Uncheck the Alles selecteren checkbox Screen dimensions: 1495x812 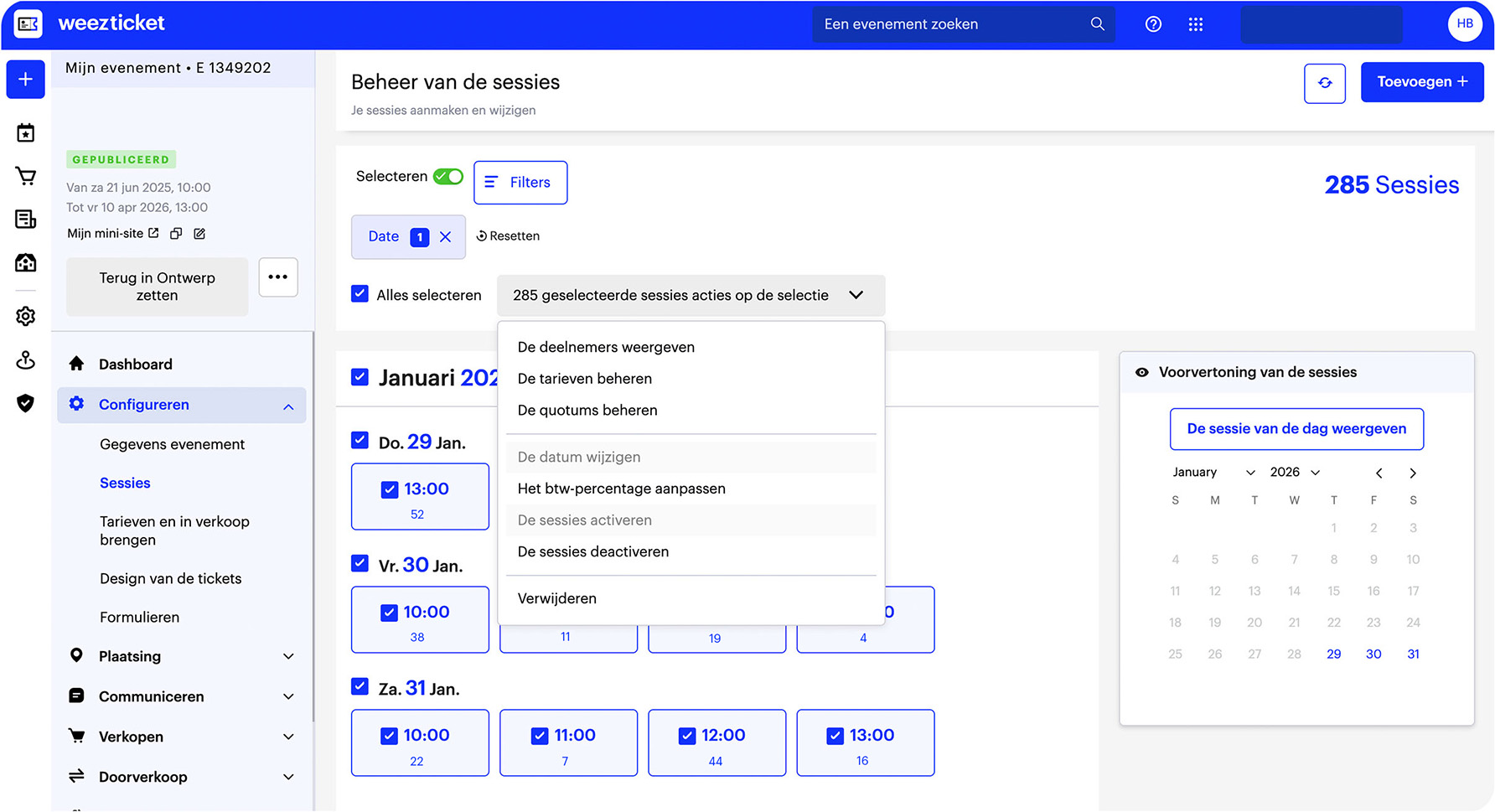[360, 294]
